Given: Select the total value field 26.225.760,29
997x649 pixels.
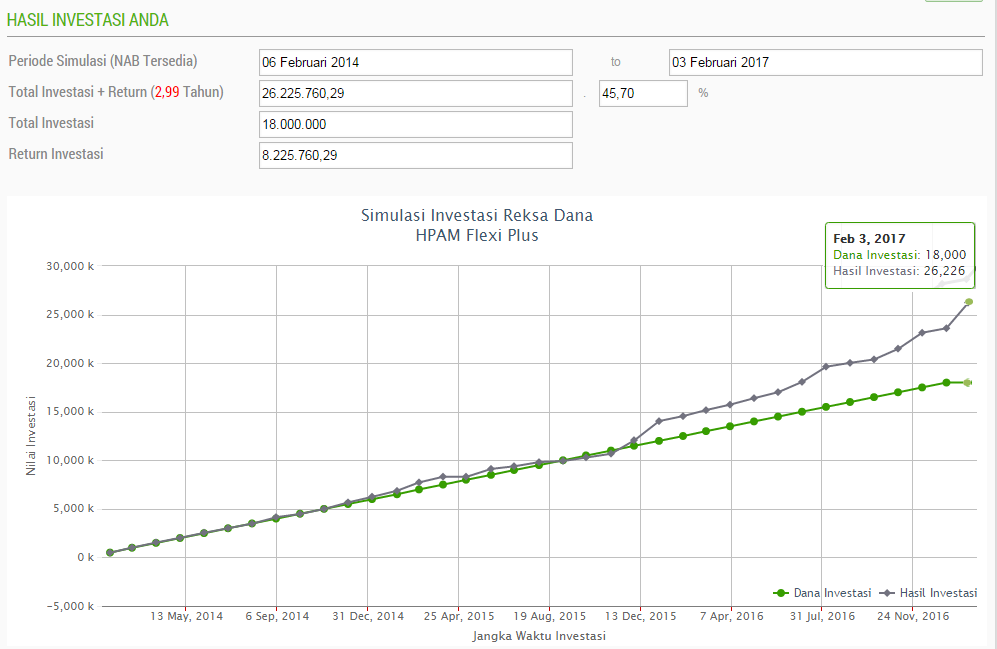Looking at the screenshot, I should 416,93.
